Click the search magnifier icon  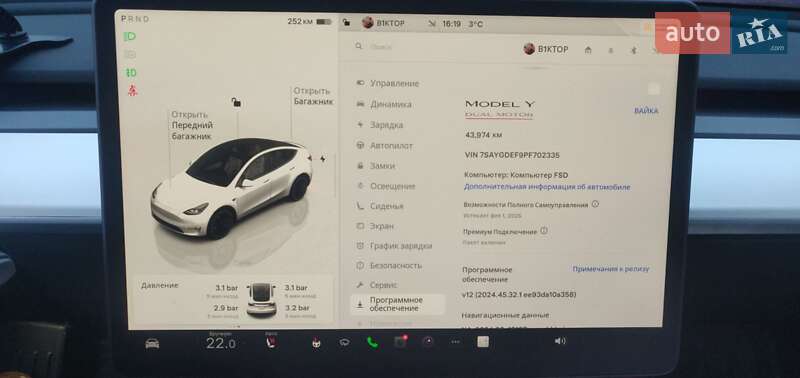pyautogui.click(x=359, y=46)
